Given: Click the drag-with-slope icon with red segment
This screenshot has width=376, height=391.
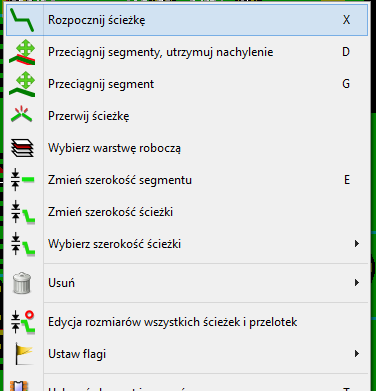Looking at the screenshot, I should click(22, 52).
